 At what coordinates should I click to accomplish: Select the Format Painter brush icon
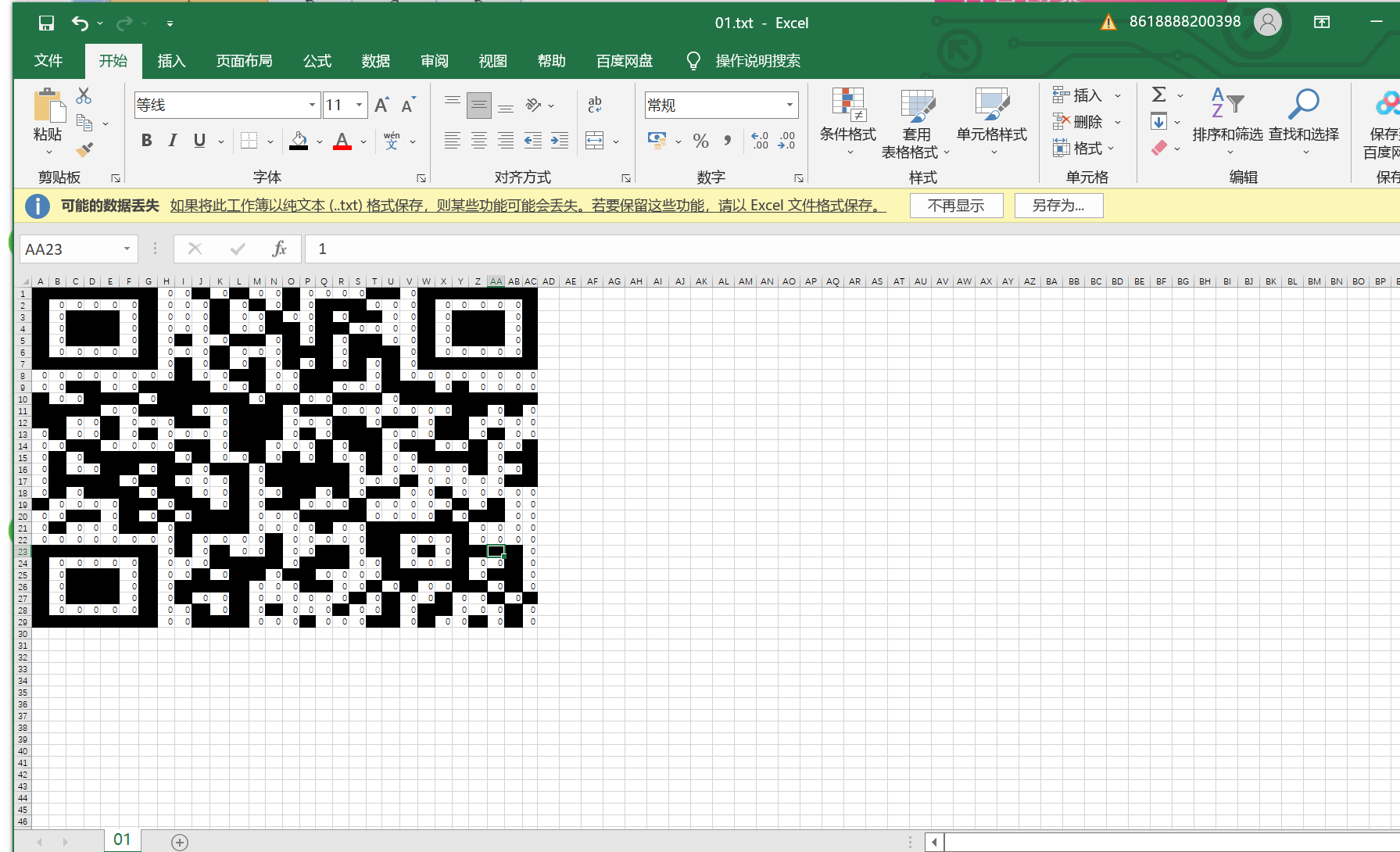point(84,149)
